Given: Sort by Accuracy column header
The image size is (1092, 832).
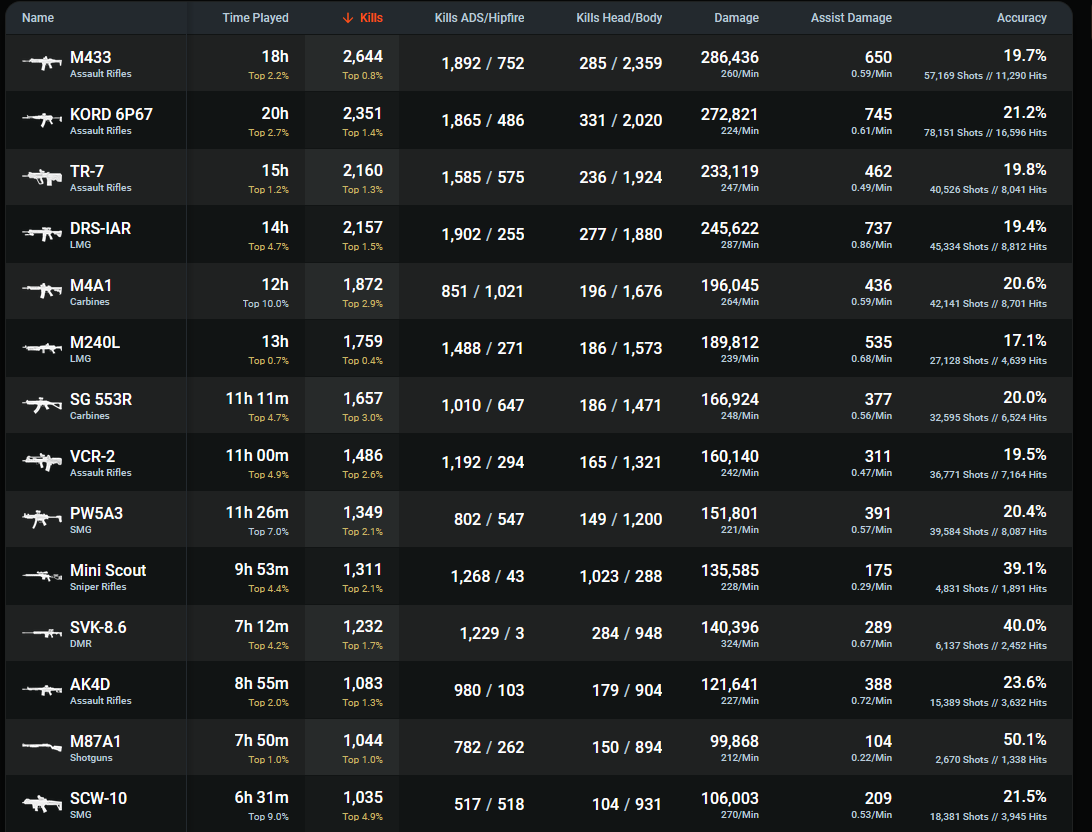Looking at the screenshot, I should 1022,18.
